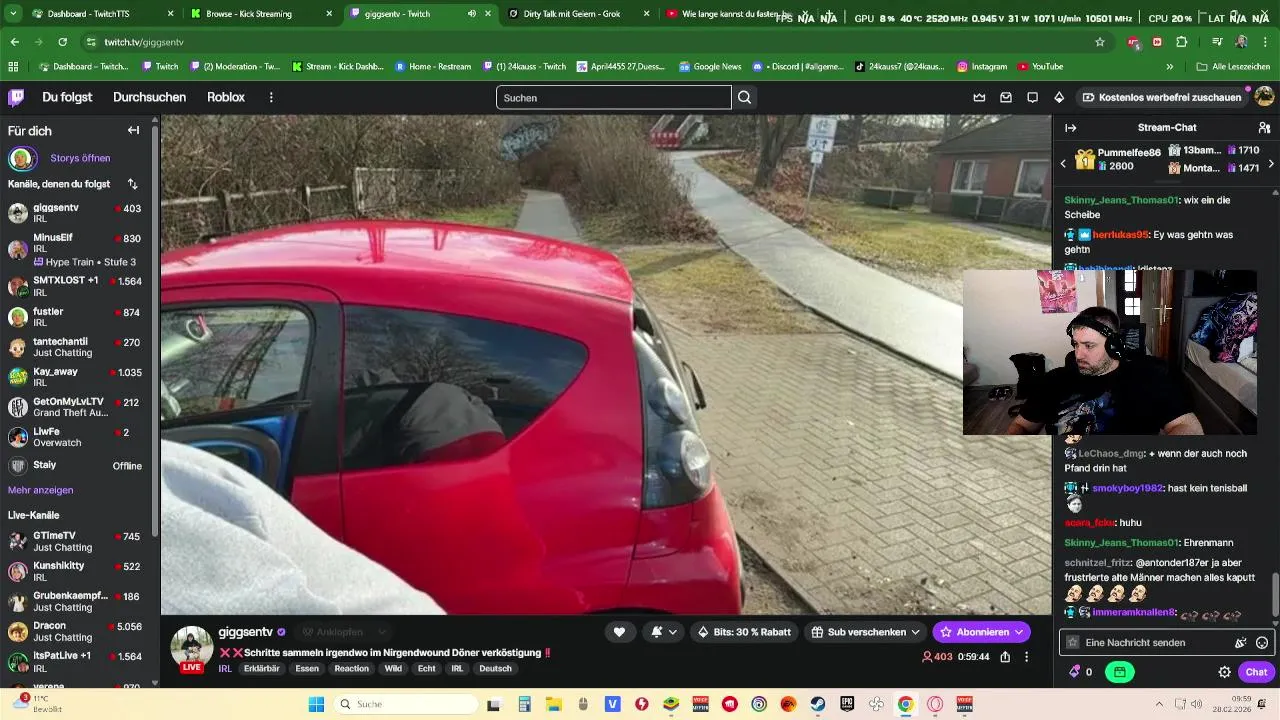Click the chat scrollbar thumb
The width and height of the screenshot is (1280, 720).
(1274, 595)
